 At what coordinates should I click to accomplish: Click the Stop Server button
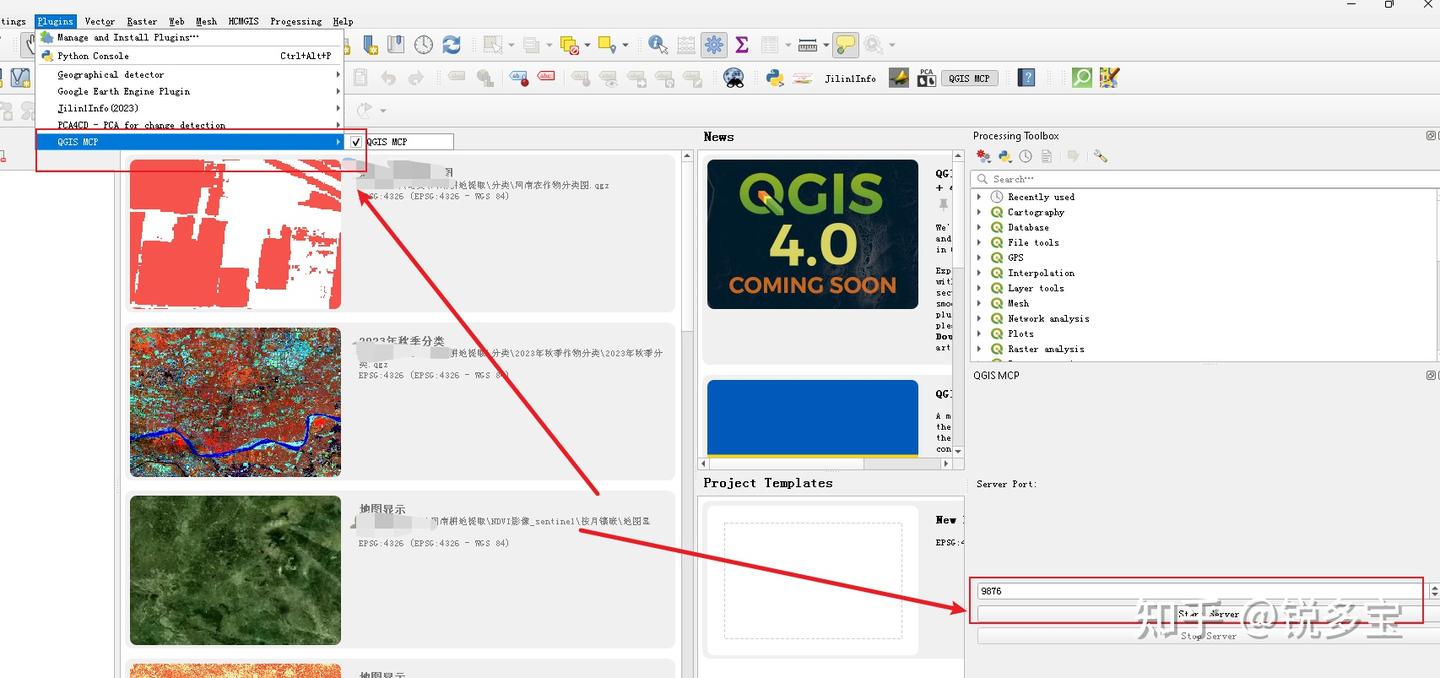[1205, 635]
